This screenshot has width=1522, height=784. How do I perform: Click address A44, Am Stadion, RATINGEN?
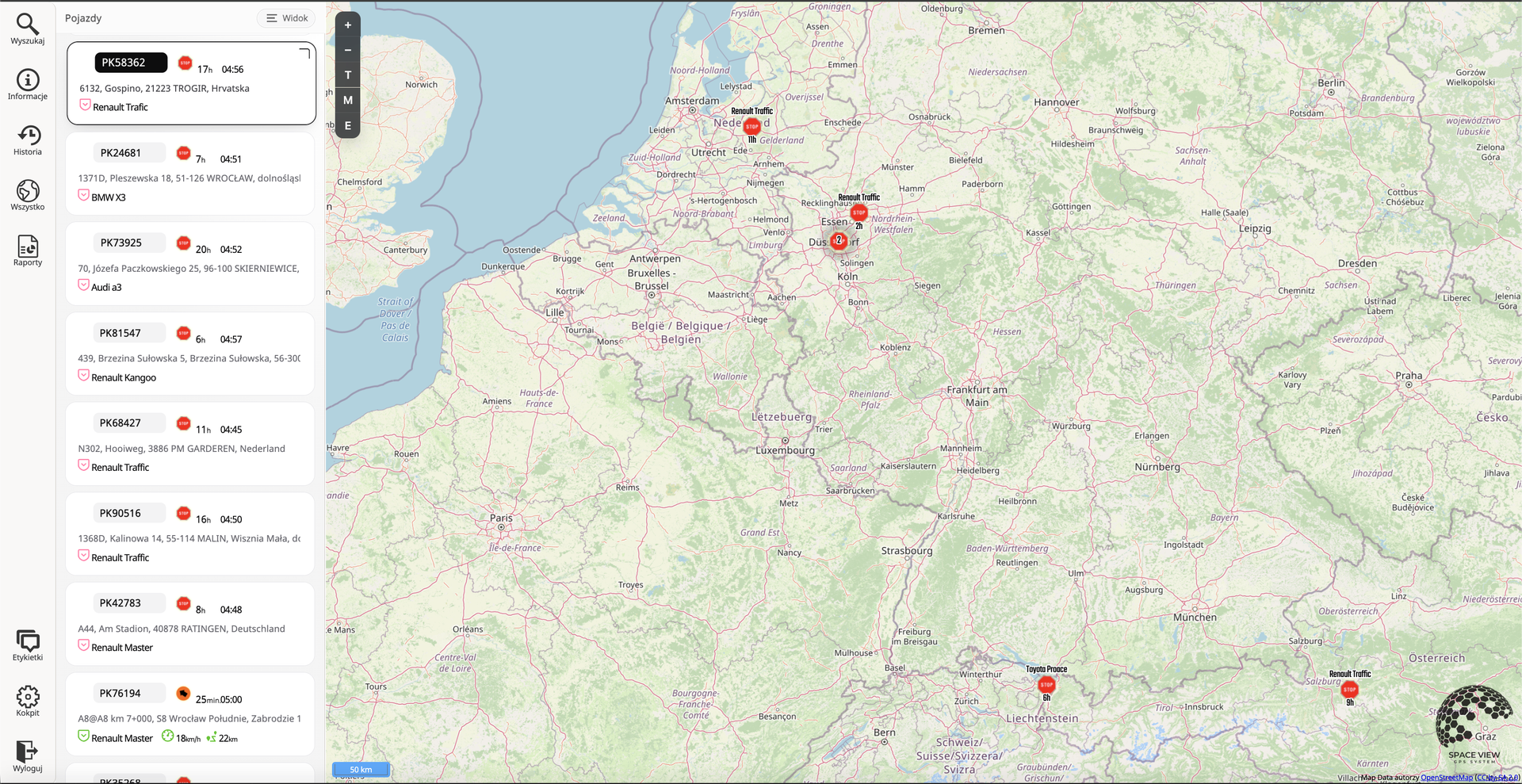182,629
